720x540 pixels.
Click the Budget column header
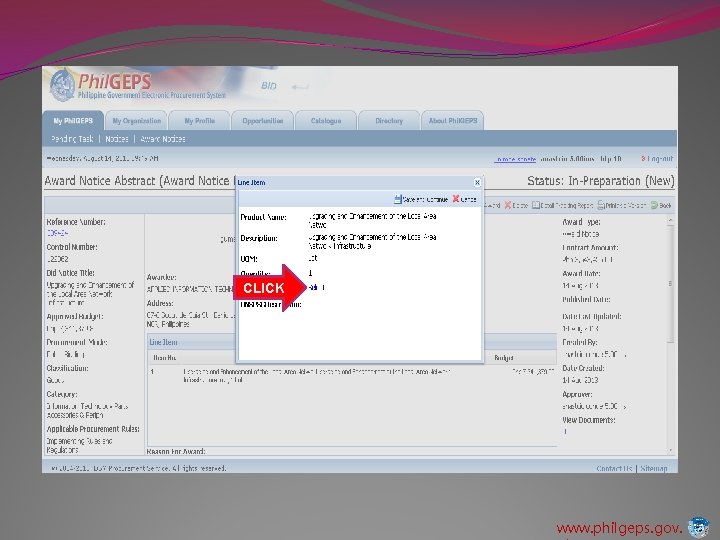click(x=504, y=358)
